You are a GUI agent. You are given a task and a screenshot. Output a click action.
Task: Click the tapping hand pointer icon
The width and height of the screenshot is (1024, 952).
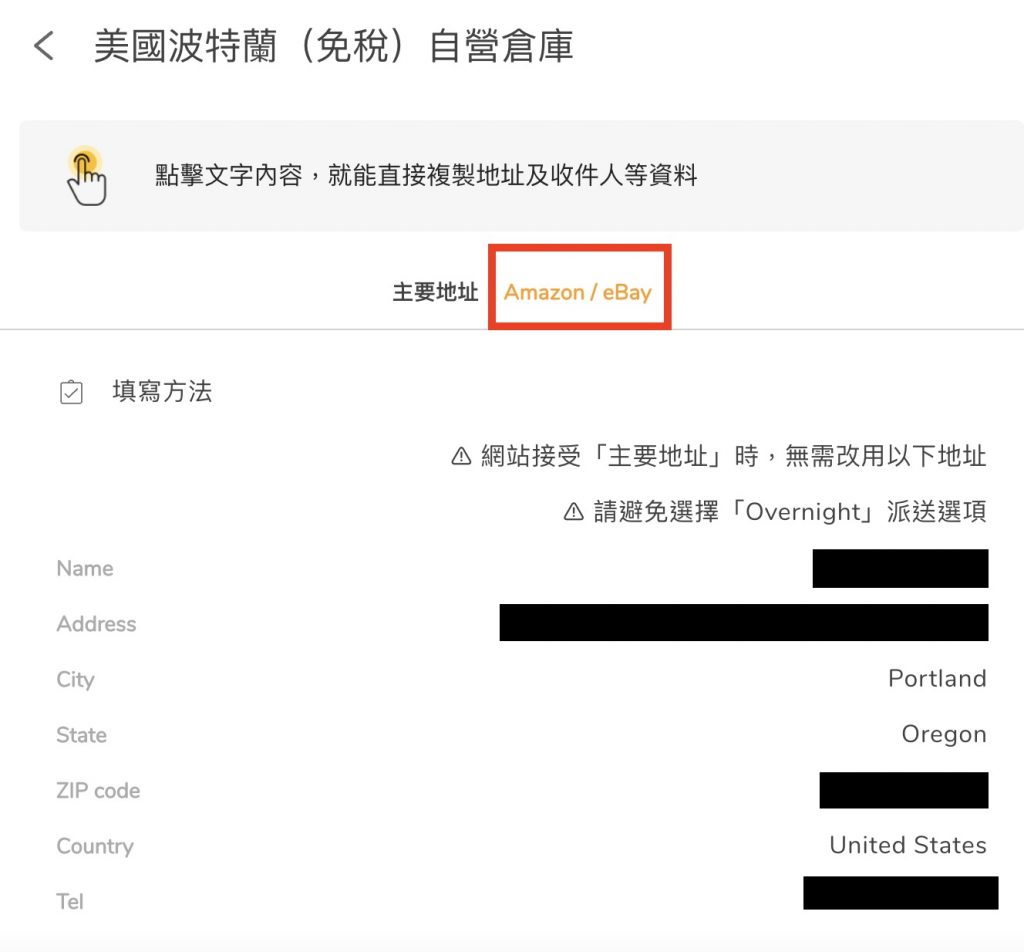[87, 176]
